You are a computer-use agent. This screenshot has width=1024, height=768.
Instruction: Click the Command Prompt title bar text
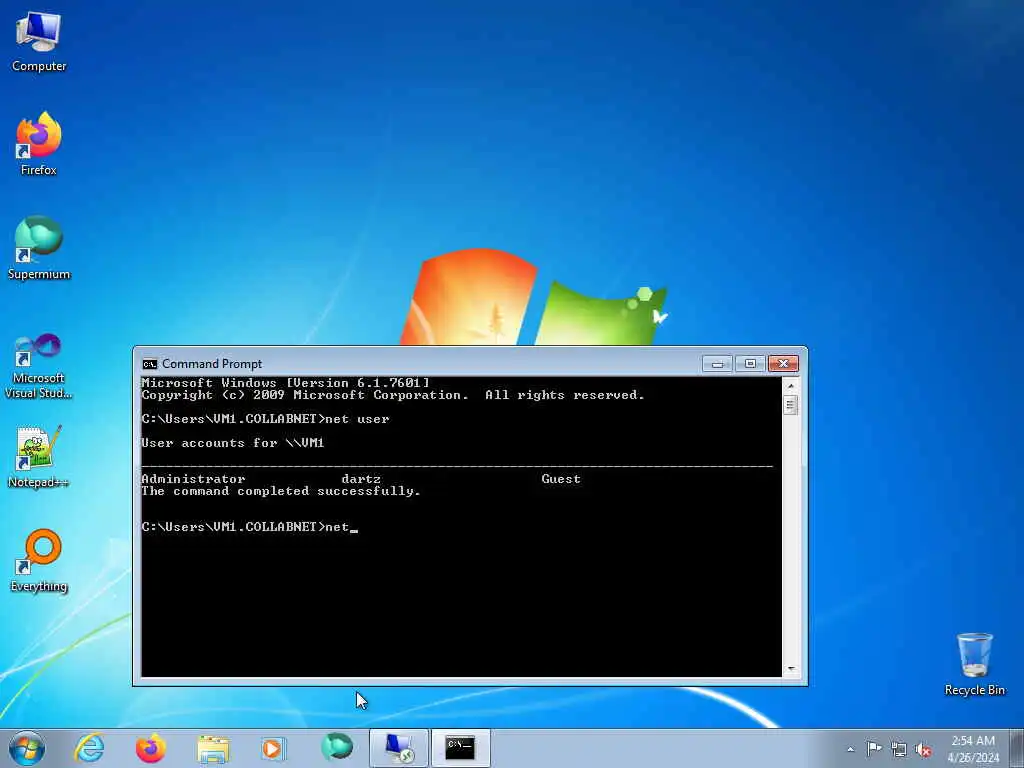[x=212, y=364]
